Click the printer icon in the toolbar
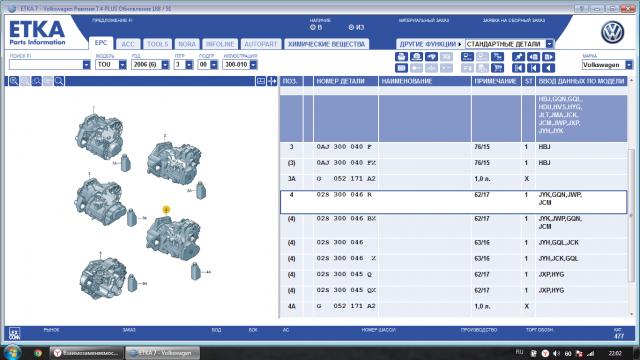640x360 pixels. click(401, 57)
